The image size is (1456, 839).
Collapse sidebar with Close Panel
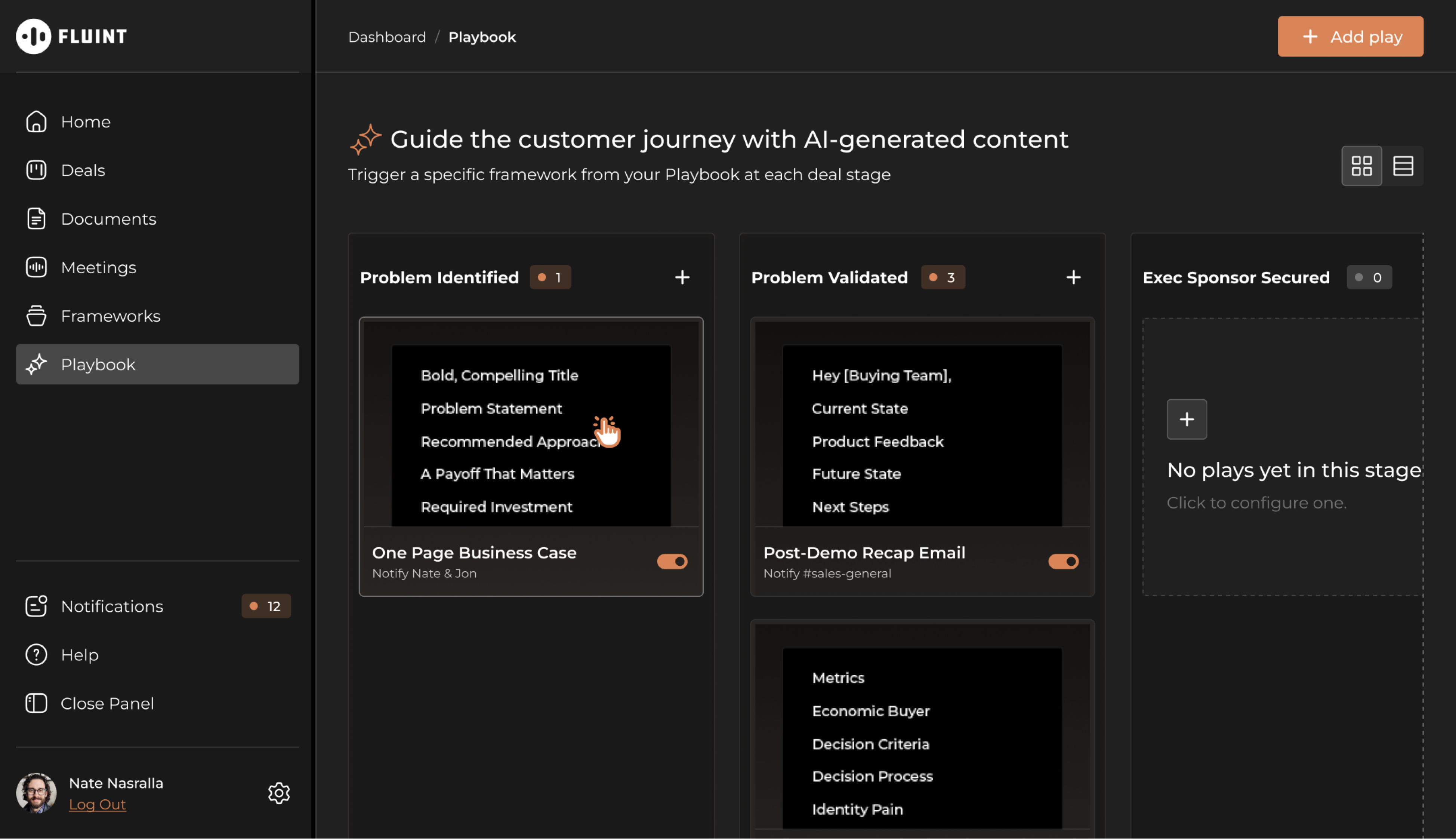(107, 703)
